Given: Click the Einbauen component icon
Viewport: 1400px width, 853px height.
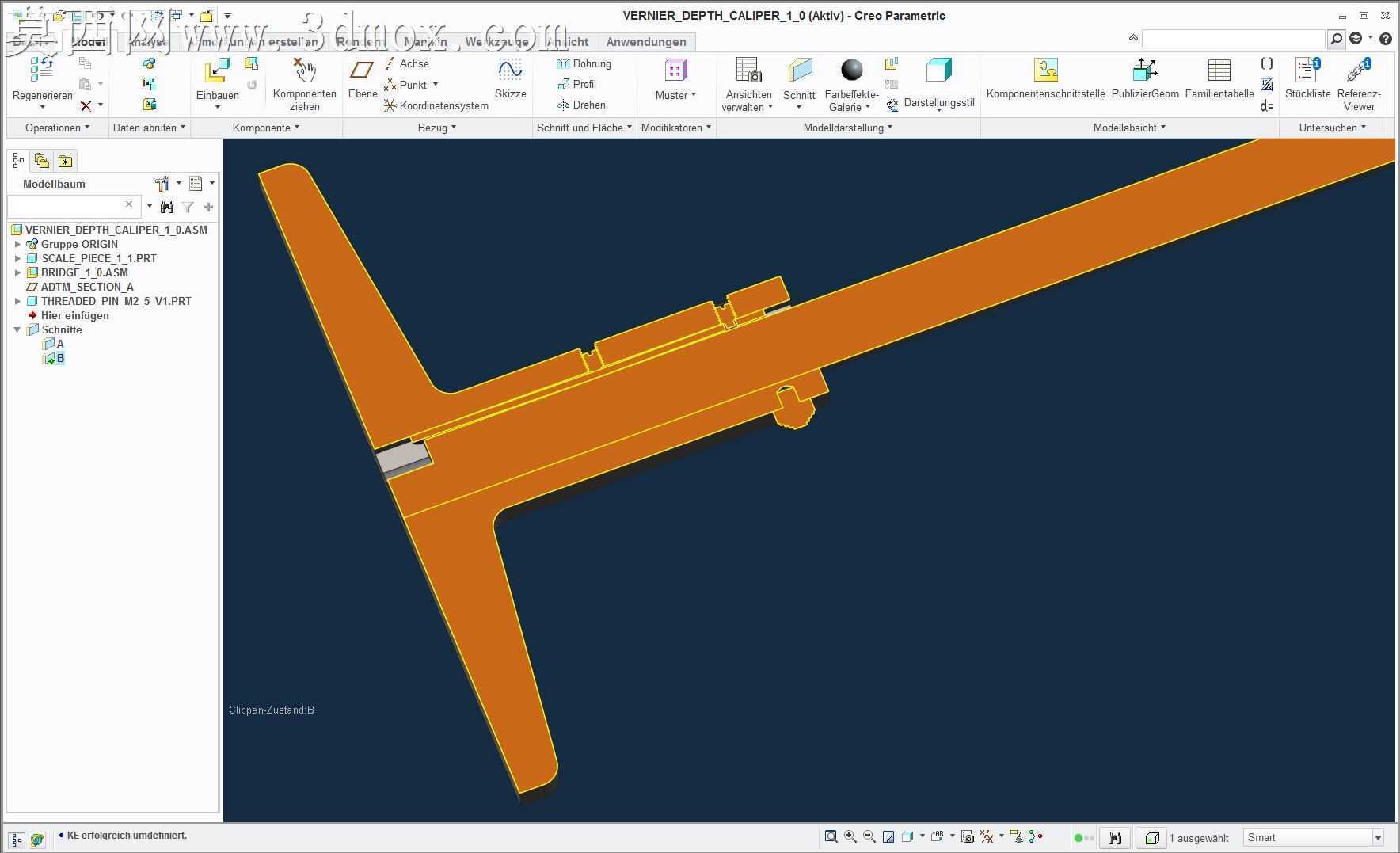Looking at the screenshot, I should pyautogui.click(x=217, y=70).
